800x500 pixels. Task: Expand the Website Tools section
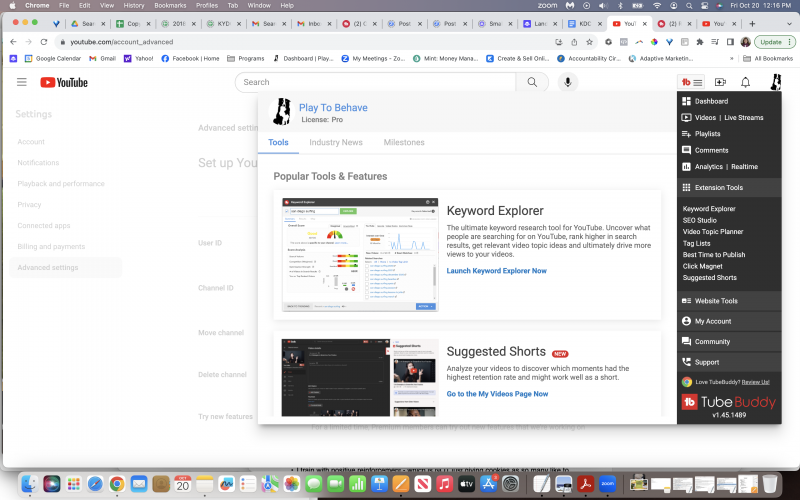coord(716,301)
